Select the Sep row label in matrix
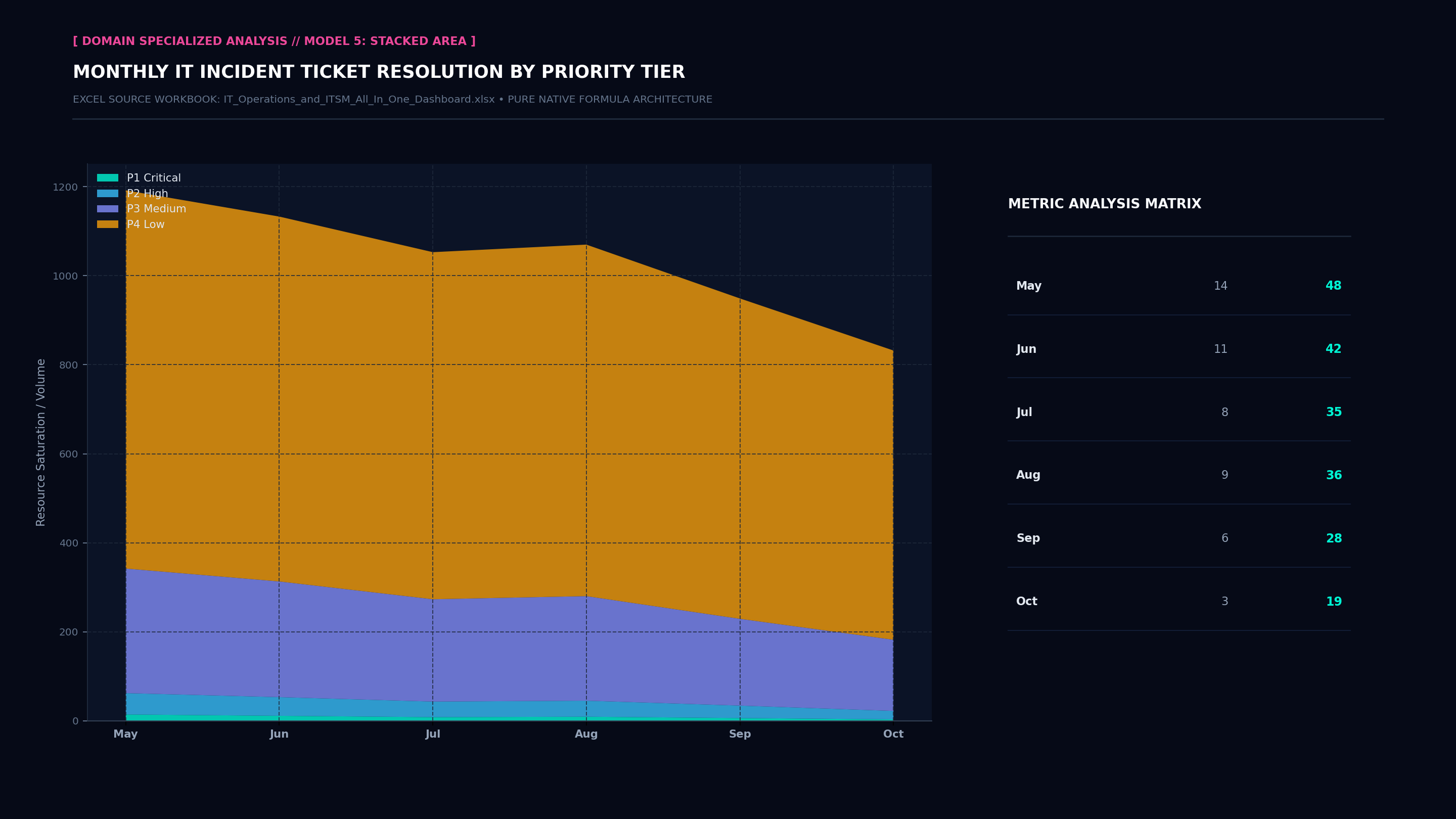 pyautogui.click(x=1028, y=538)
